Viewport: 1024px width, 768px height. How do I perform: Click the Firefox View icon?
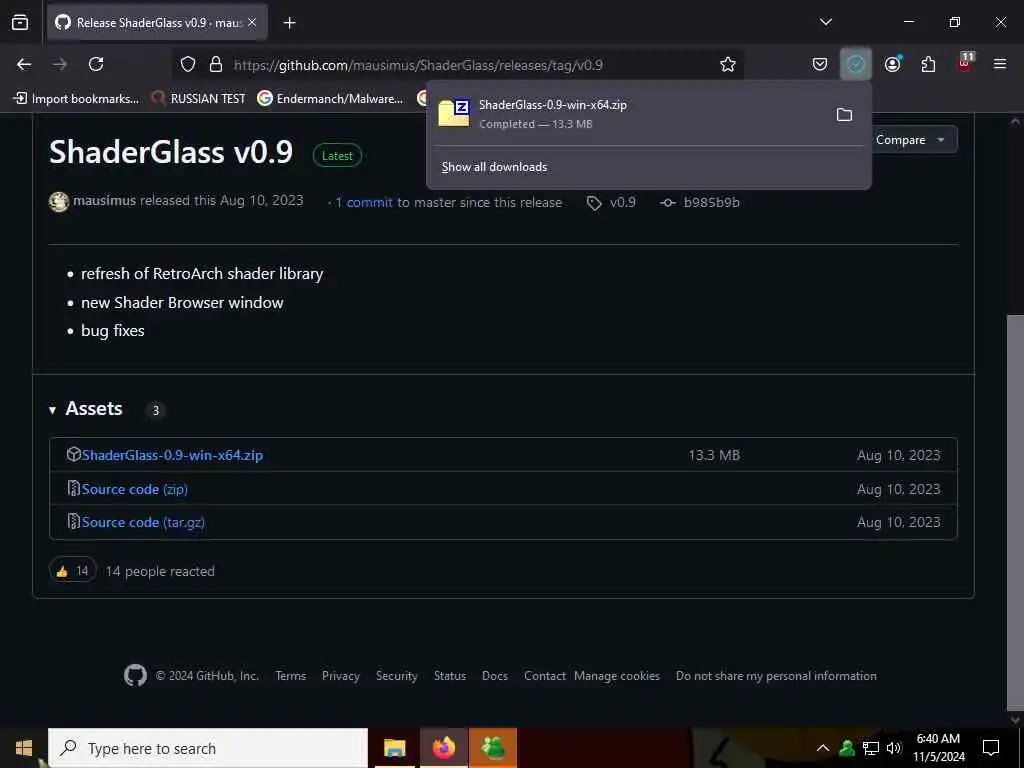coord(20,22)
